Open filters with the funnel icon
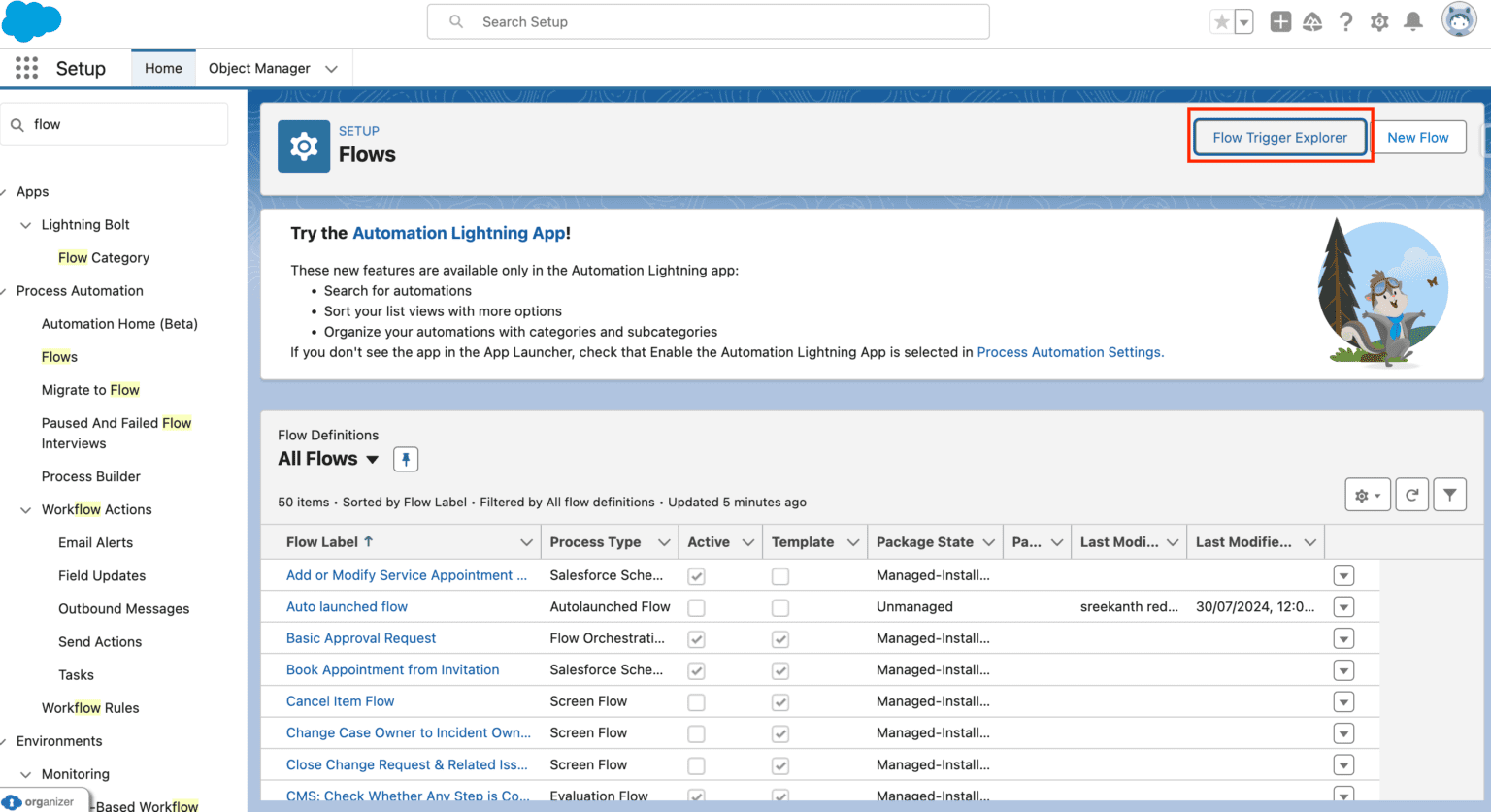 coord(1449,494)
